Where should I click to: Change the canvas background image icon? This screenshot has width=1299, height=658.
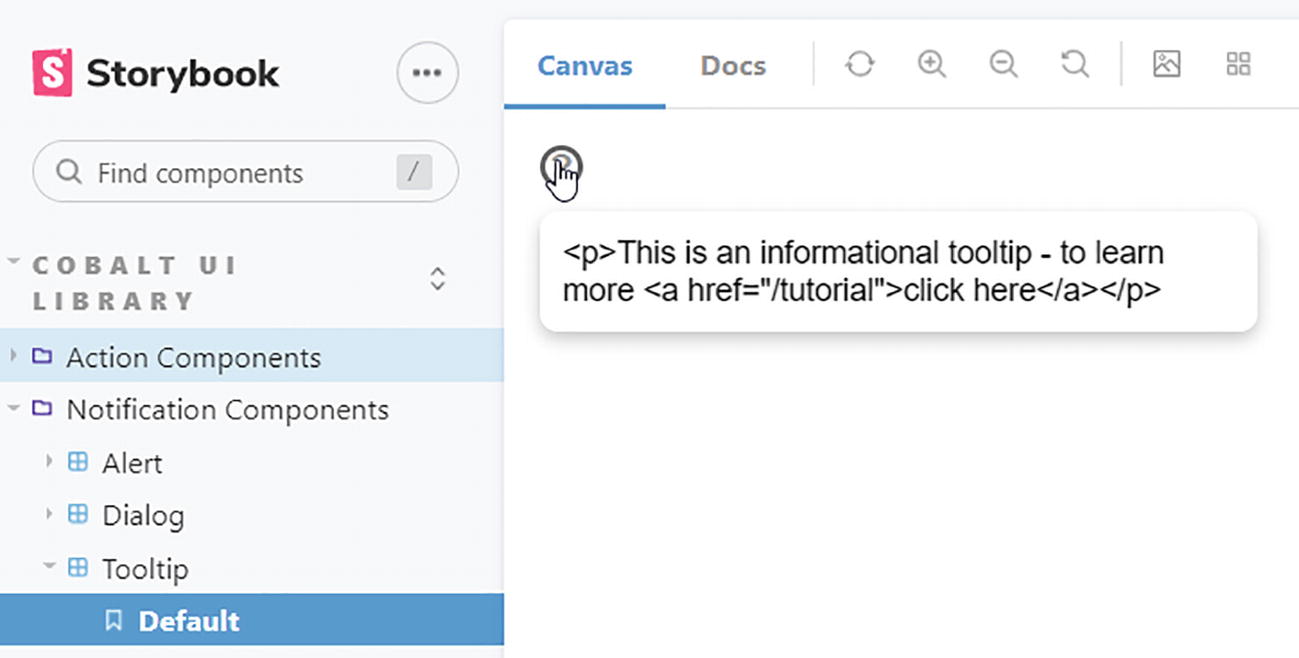pyautogui.click(x=1166, y=65)
